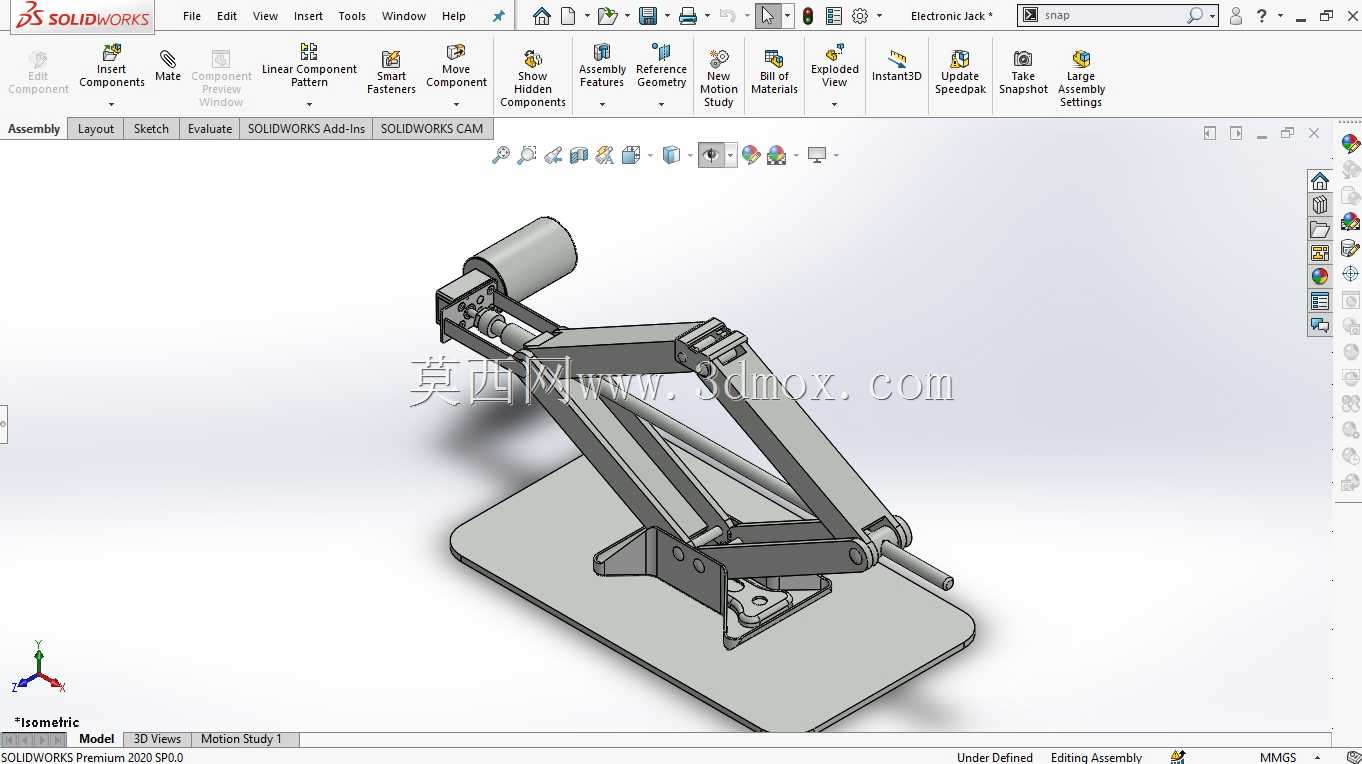
Task: Open Reference Geometry tool
Action: pos(661,66)
